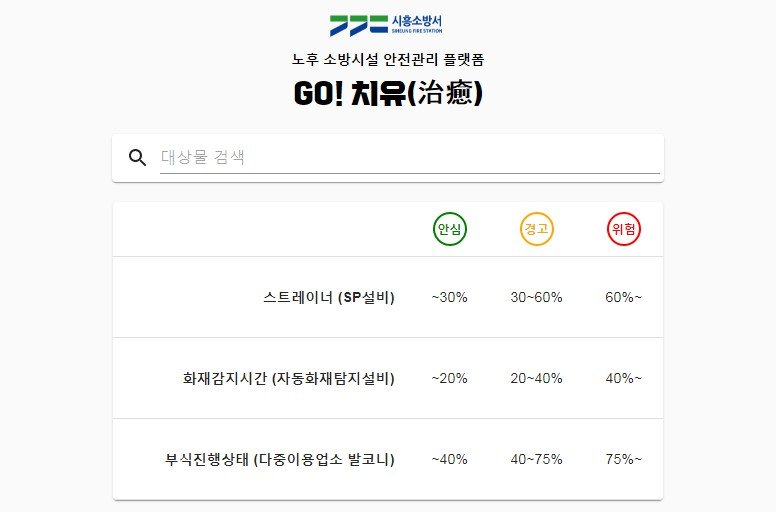
Task: Click the 60%~ danger value
Action: 624,297
